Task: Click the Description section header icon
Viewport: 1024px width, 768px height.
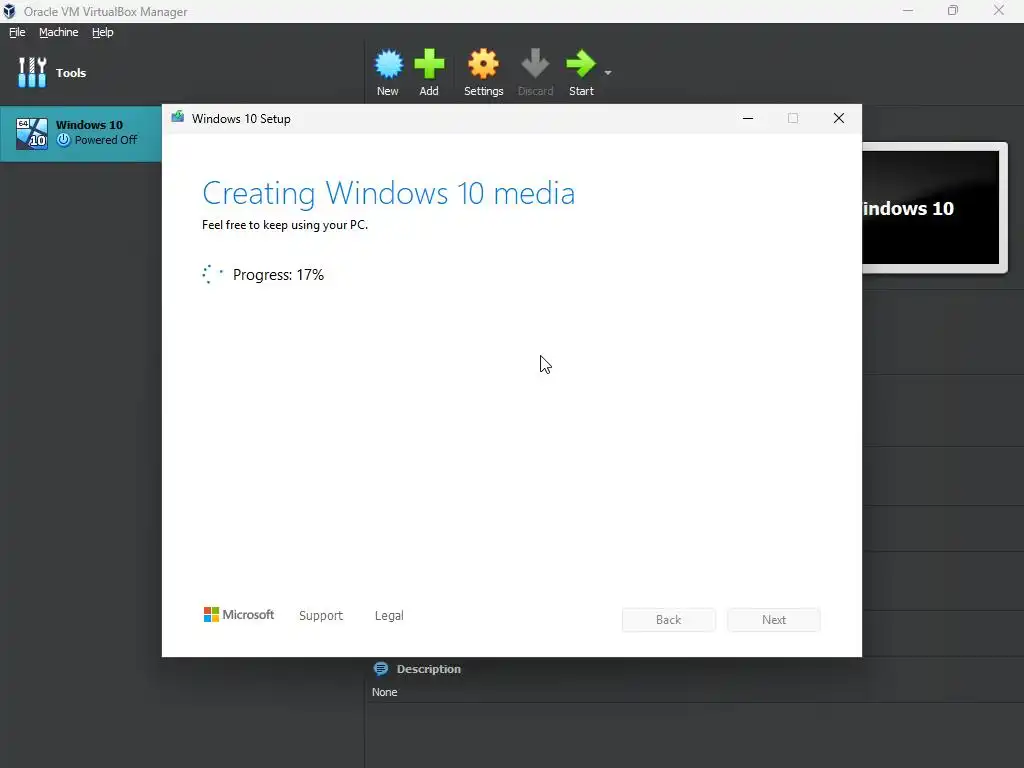Action: 381,669
